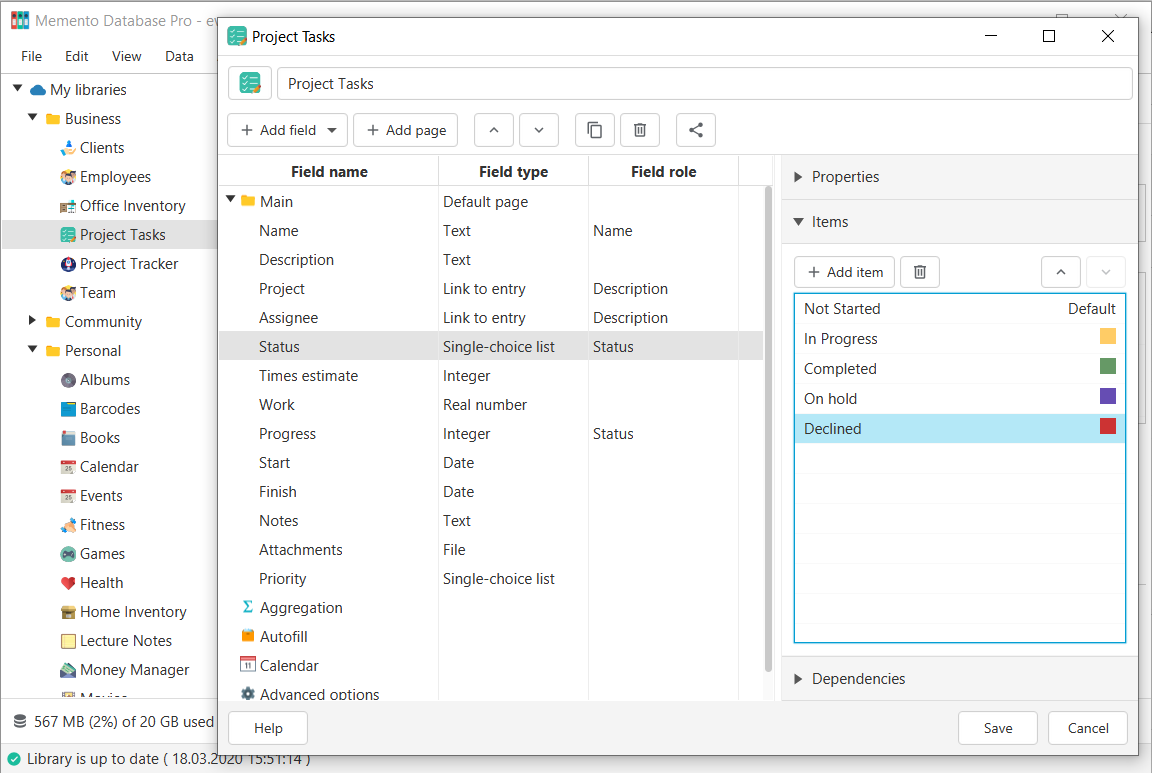The image size is (1152, 773).
Task: Click the Add item button
Action: (844, 272)
